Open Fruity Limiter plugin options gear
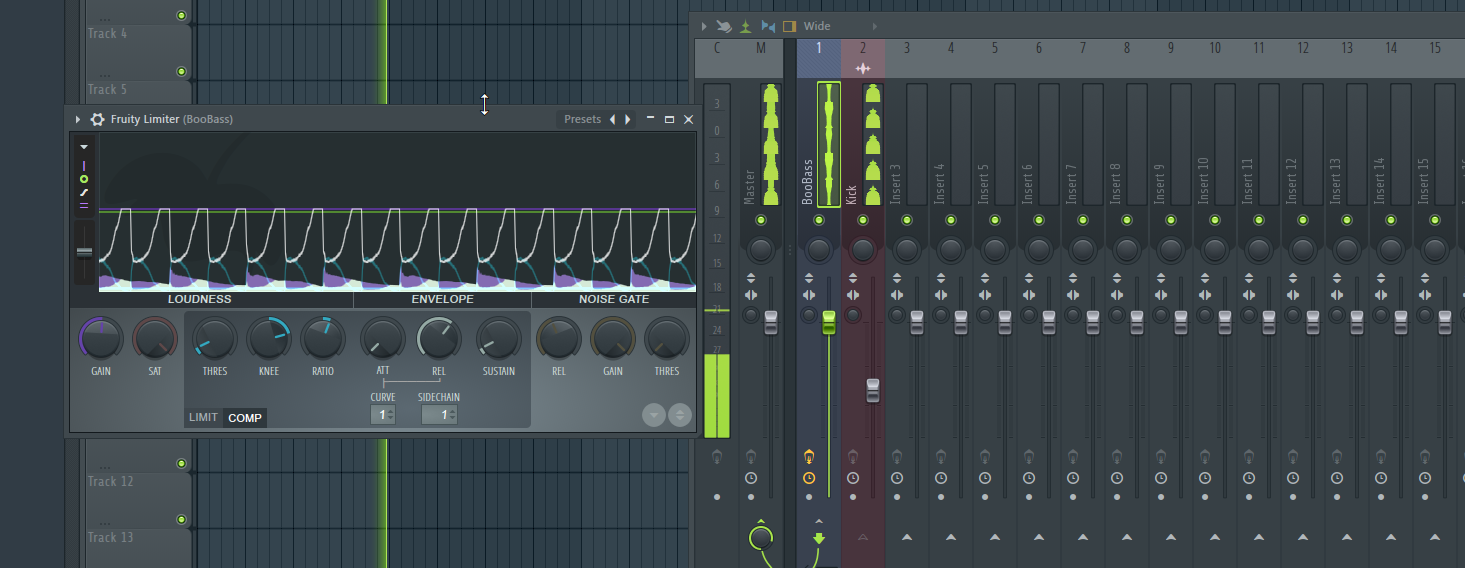The height and width of the screenshot is (568, 1465). coord(97,119)
